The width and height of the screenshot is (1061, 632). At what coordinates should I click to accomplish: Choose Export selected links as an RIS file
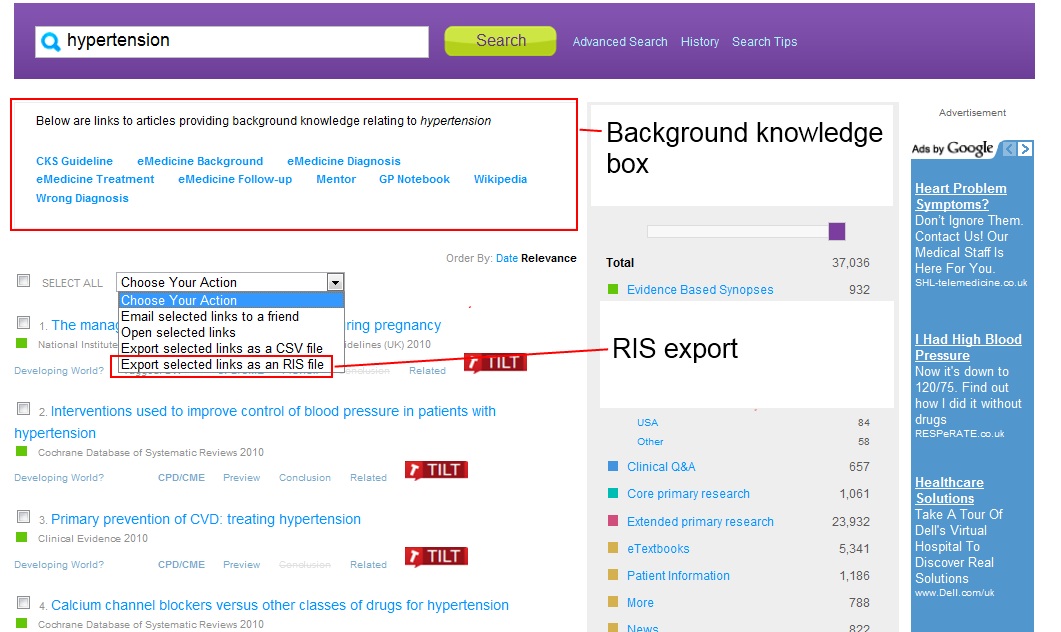click(x=222, y=365)
